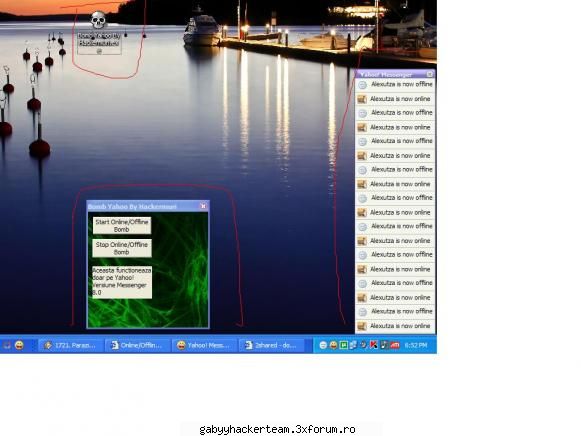Click the Yahoo! Messenger popup title bar
The height and width of the screenshot is (436, 581).
tap(395, 74)
